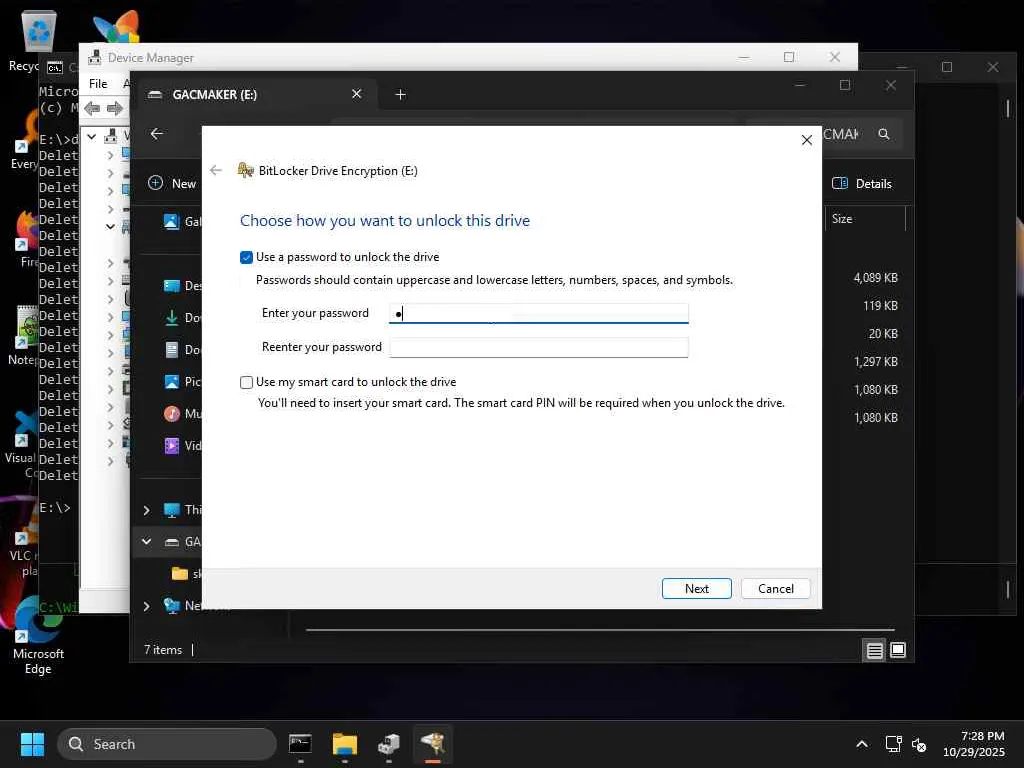Image resolution: width=1024 pixels, height=768 pixels.
Task: Open Music folder in Explorer sidebar
Action: [x=182, y=414]
